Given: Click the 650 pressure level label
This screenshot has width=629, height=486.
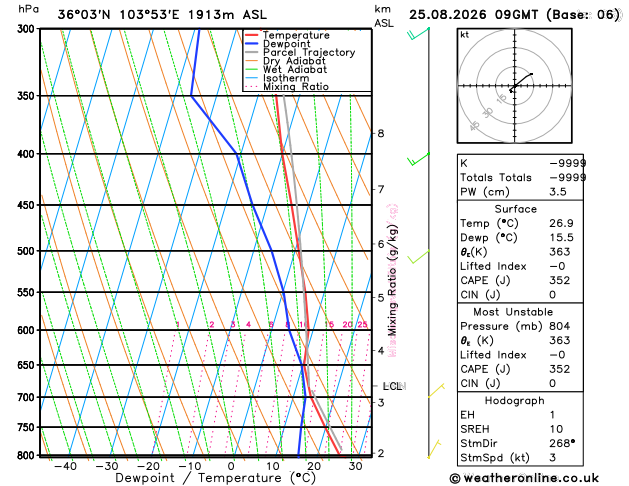Looking at the screenshot, I should coord(28,365).
